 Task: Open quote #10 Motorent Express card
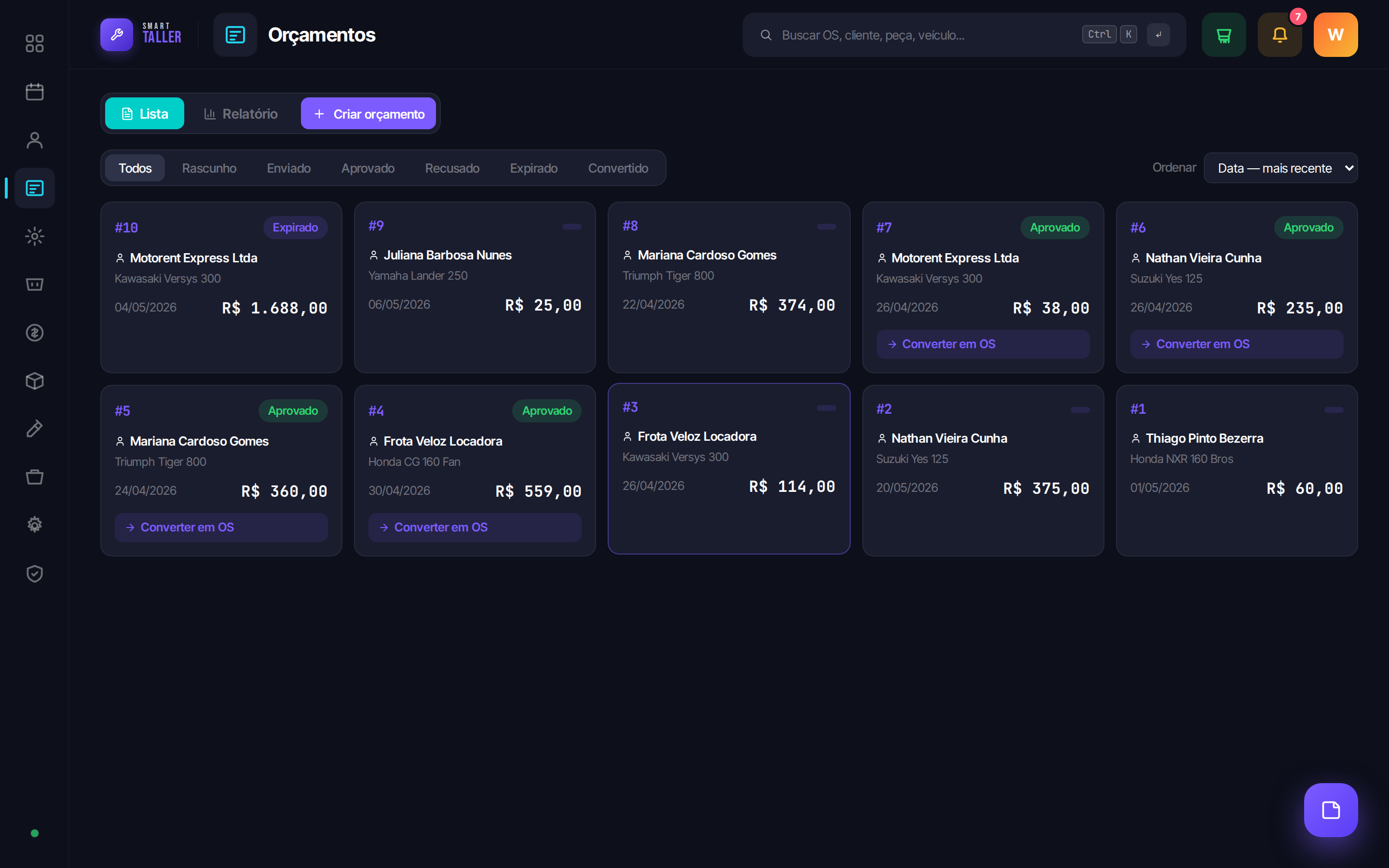(x=221, y=287)
